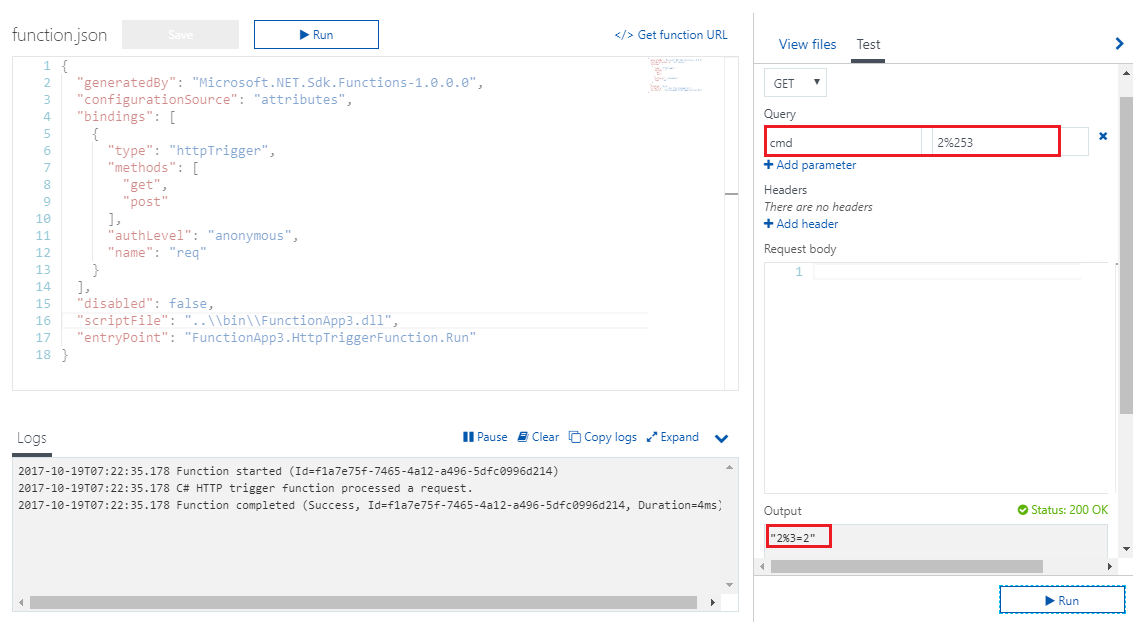This screenshot has width=1133, height=630.
Task: Click the cmd query name field
Action: 843,142
